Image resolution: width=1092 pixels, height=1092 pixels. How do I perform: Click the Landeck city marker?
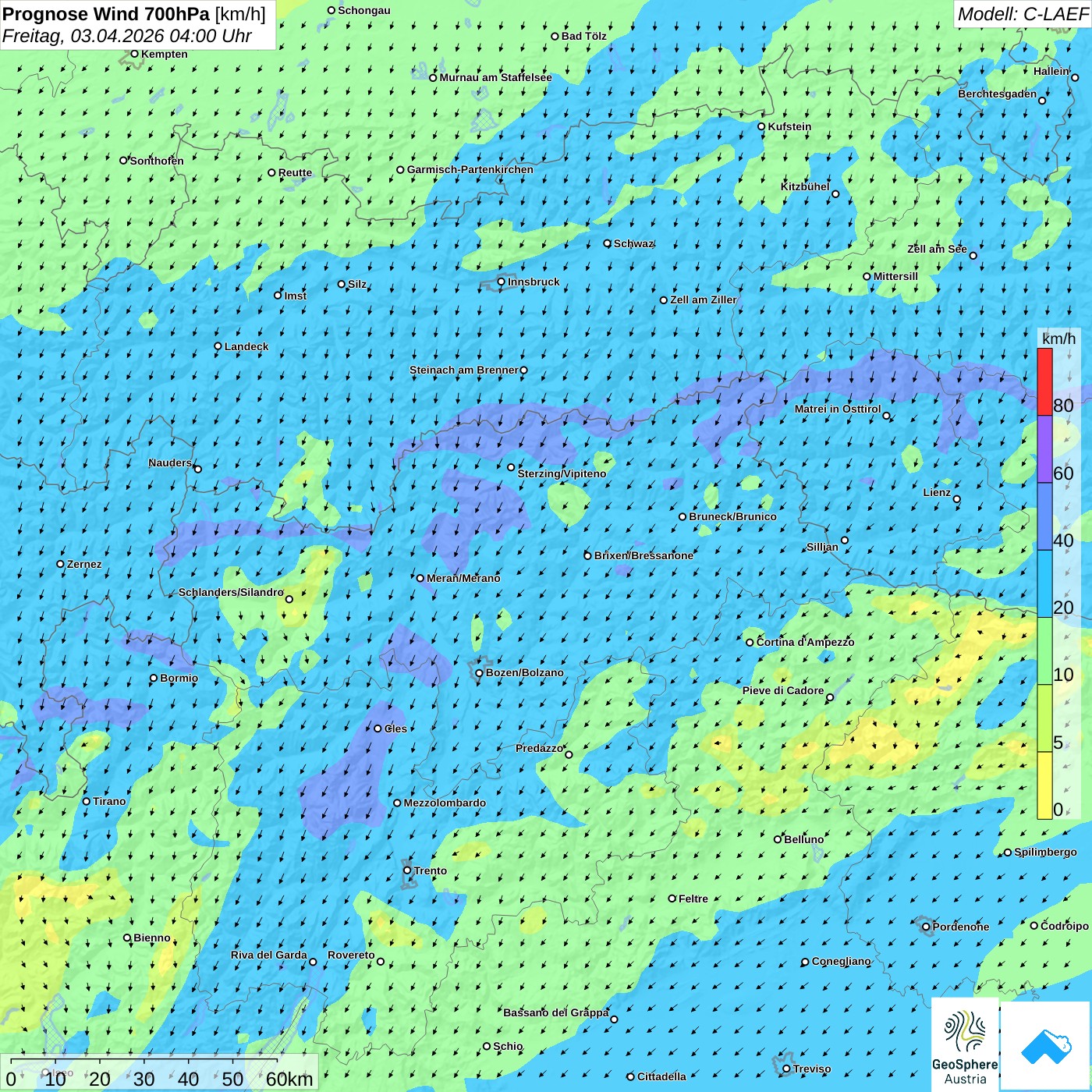click(218, 346)
